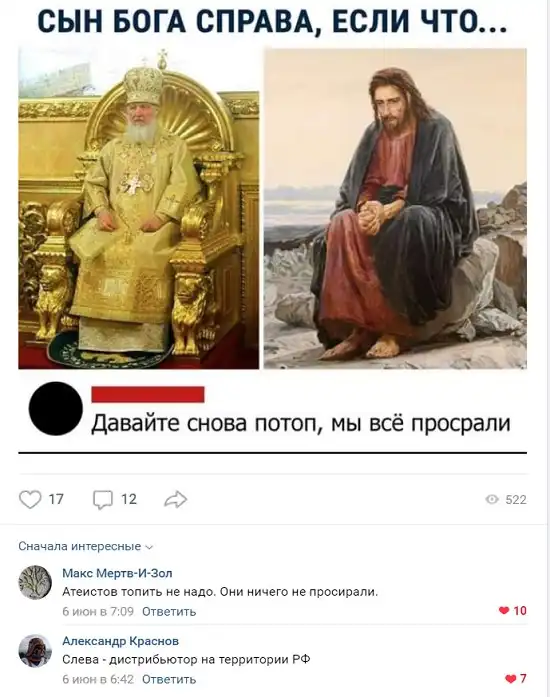Click the redacted red author name
Image resolution: width=550 pixels, height=697 pixels.
pyautogui.click(x=148, y=394)
